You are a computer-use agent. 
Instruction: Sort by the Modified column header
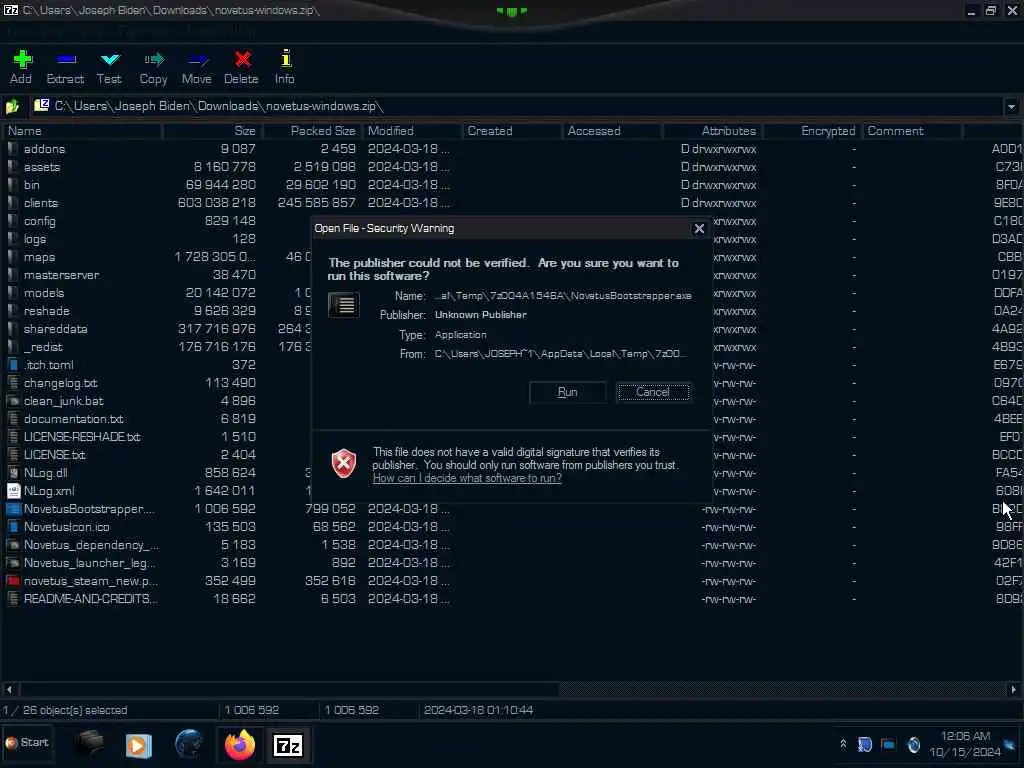413,131
